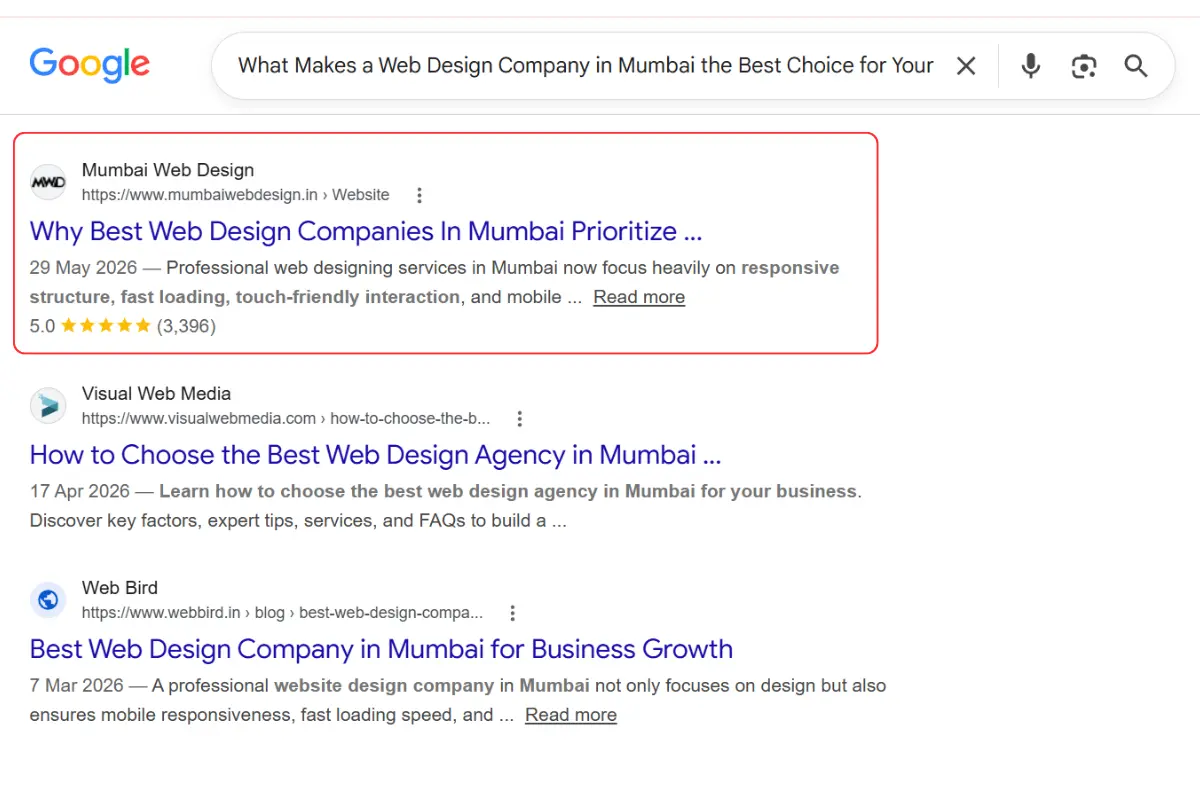Screen dimensions: 1200x800
Task: Open three-dot menu for Visual Web Media result
Action: (519, 419)
